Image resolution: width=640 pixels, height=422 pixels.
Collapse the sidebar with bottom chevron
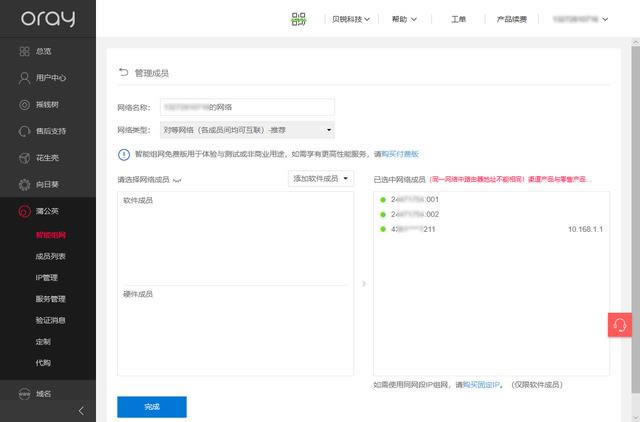click(x=81, y=411)
